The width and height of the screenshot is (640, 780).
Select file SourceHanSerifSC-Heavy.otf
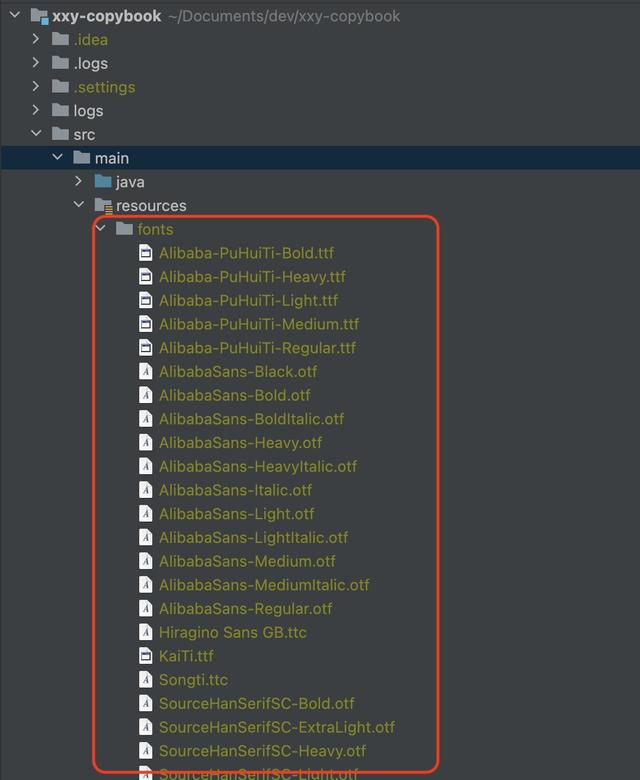[263, 751]
